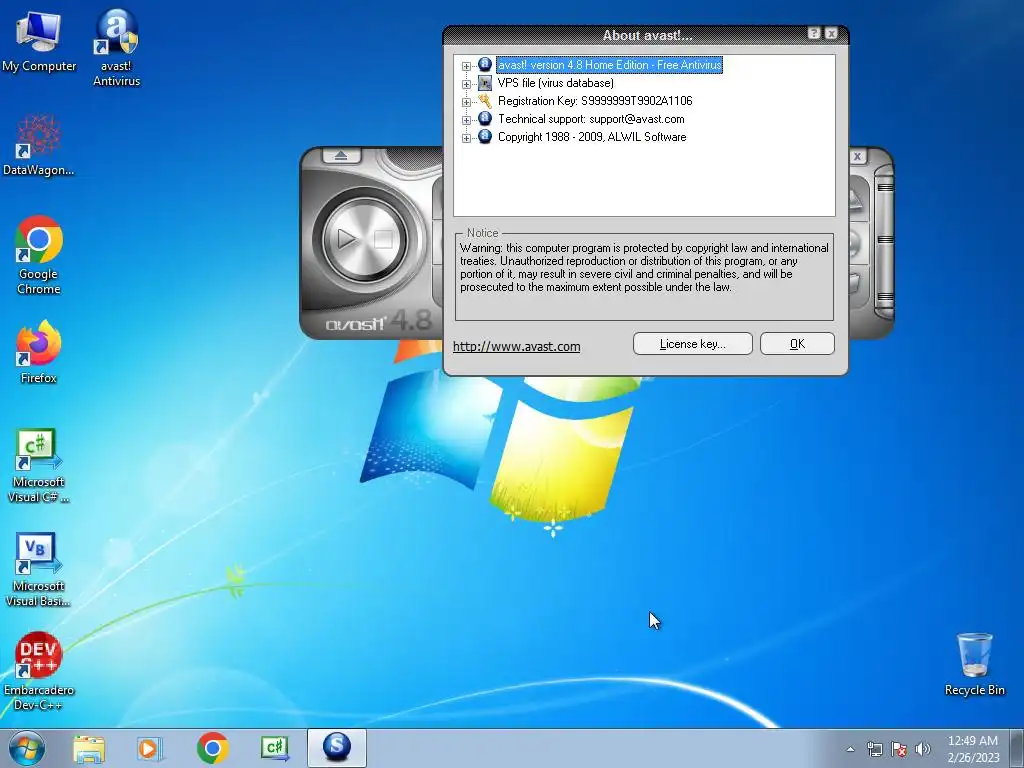This screenshot has width=1024, height=768.
Task: Click the avast icon beside Copyright row
Action: click(x=485, y=136)
